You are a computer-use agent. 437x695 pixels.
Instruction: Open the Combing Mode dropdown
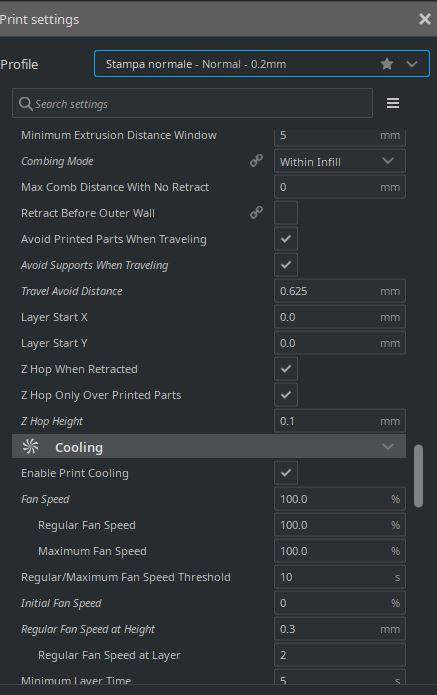click(339, 161)
